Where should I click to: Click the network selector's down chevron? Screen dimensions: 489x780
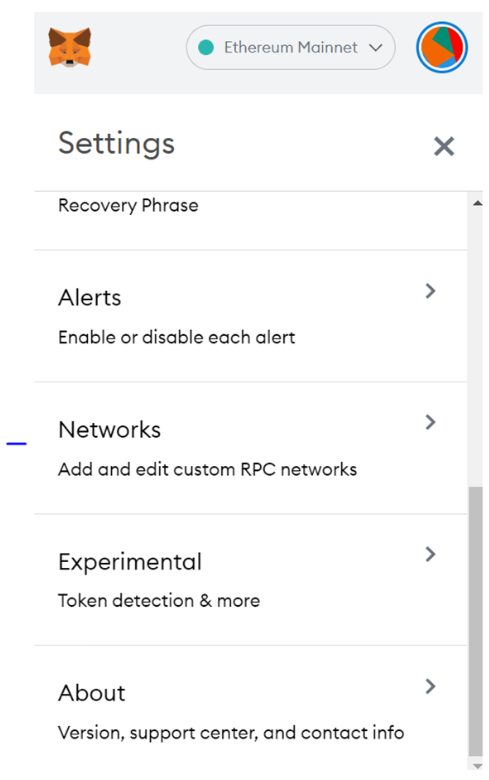click(376, 47)
